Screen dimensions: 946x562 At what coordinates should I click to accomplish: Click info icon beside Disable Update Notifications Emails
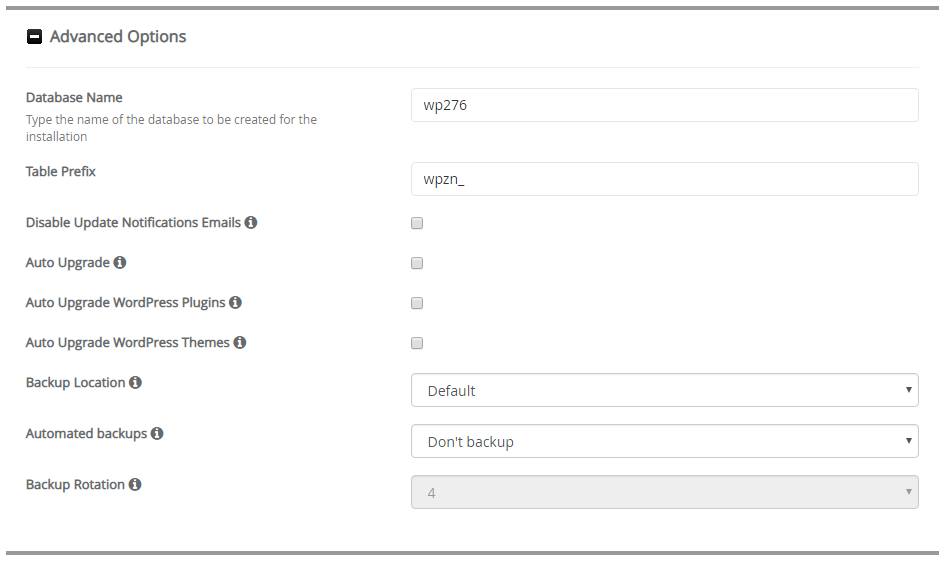point(251,222)
